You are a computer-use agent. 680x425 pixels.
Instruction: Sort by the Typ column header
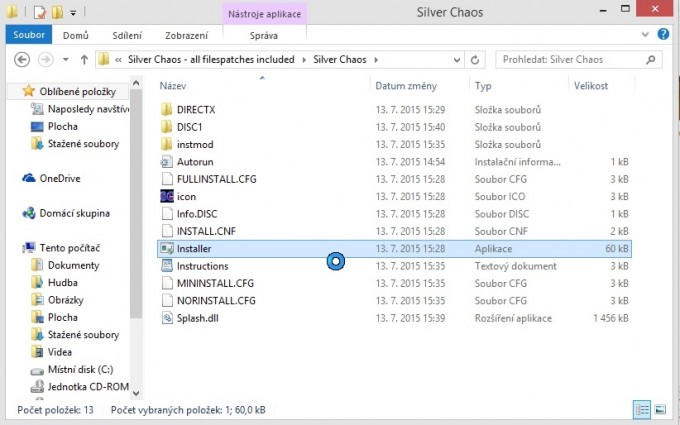483,86
